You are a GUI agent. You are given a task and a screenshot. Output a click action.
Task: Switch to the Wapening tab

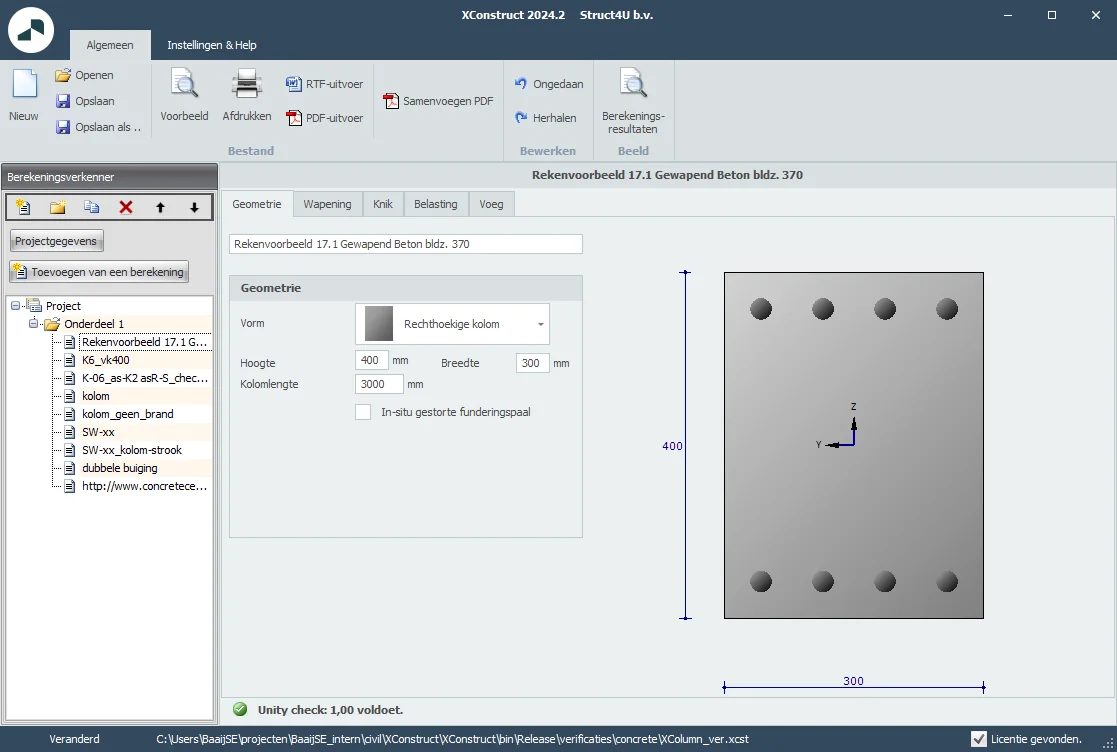[327, 204]
